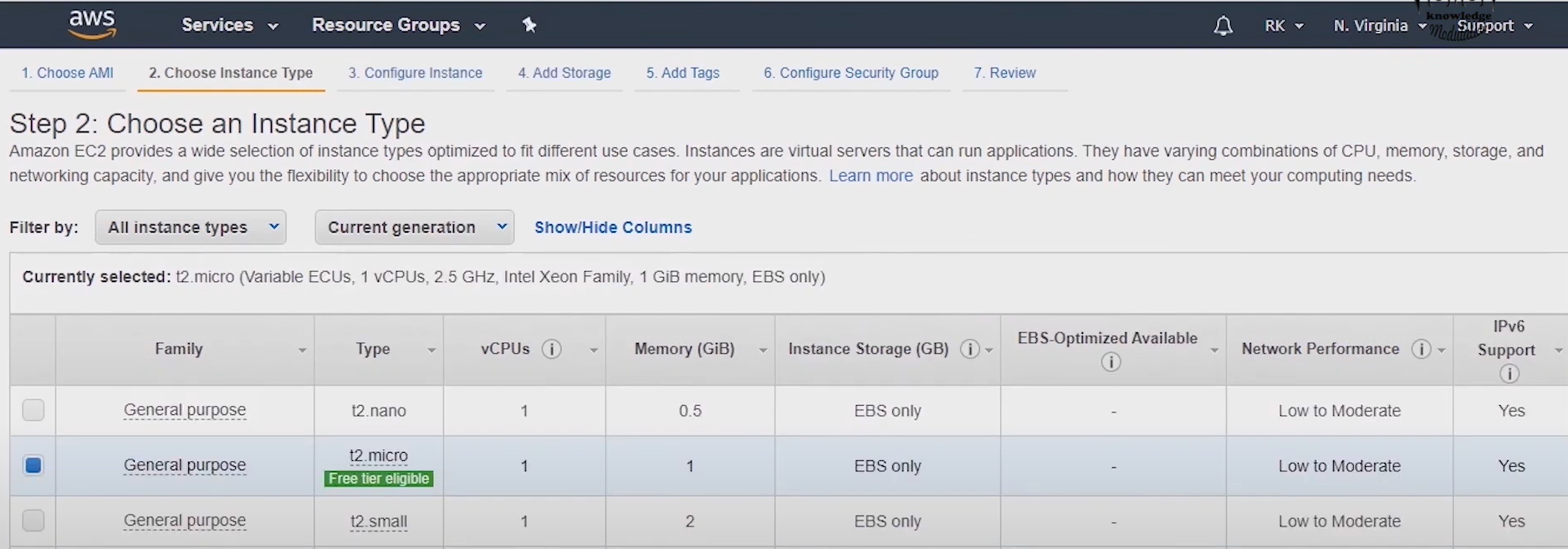The height and width of the screenshot is (549, 1568).
Task: Select the t2.small instance checkbox
Action: pyautogui.click(x=33, y=521)
